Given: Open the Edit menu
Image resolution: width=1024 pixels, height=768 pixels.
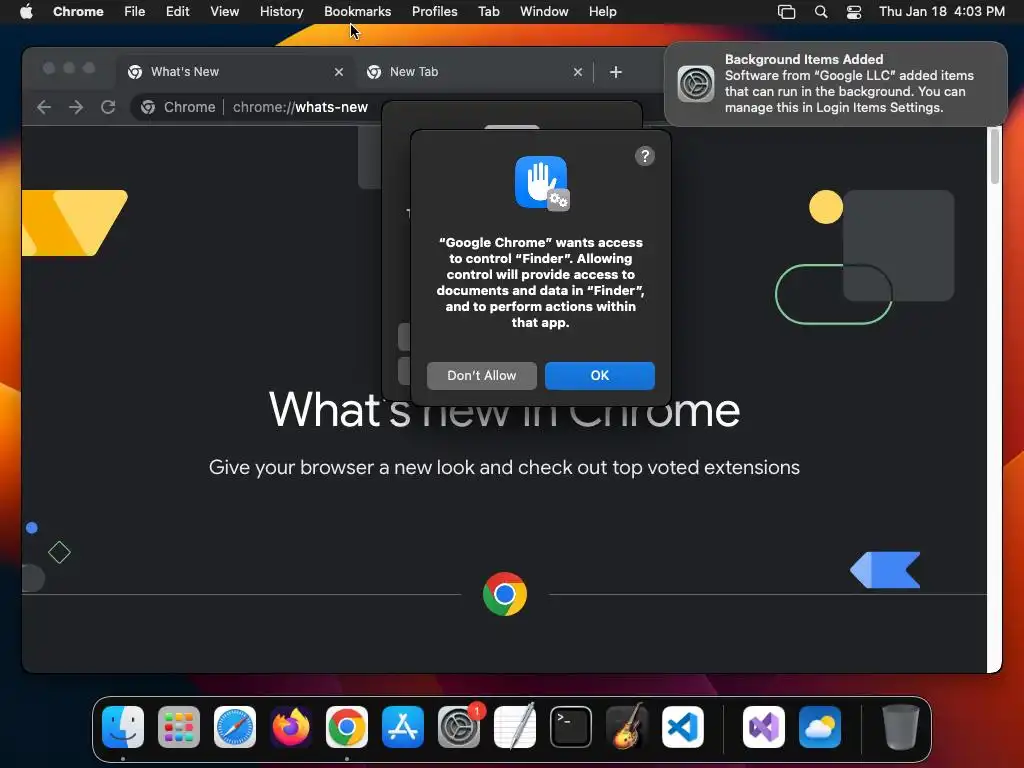Looking at the screenshot, I should pos(178,12).
